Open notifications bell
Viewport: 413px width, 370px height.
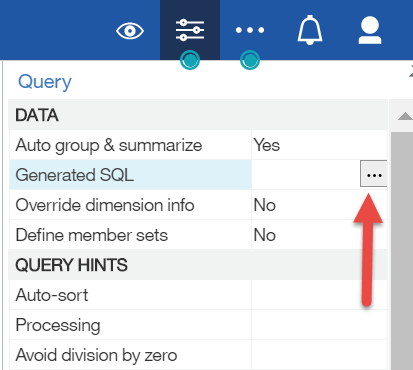[310, 30]
